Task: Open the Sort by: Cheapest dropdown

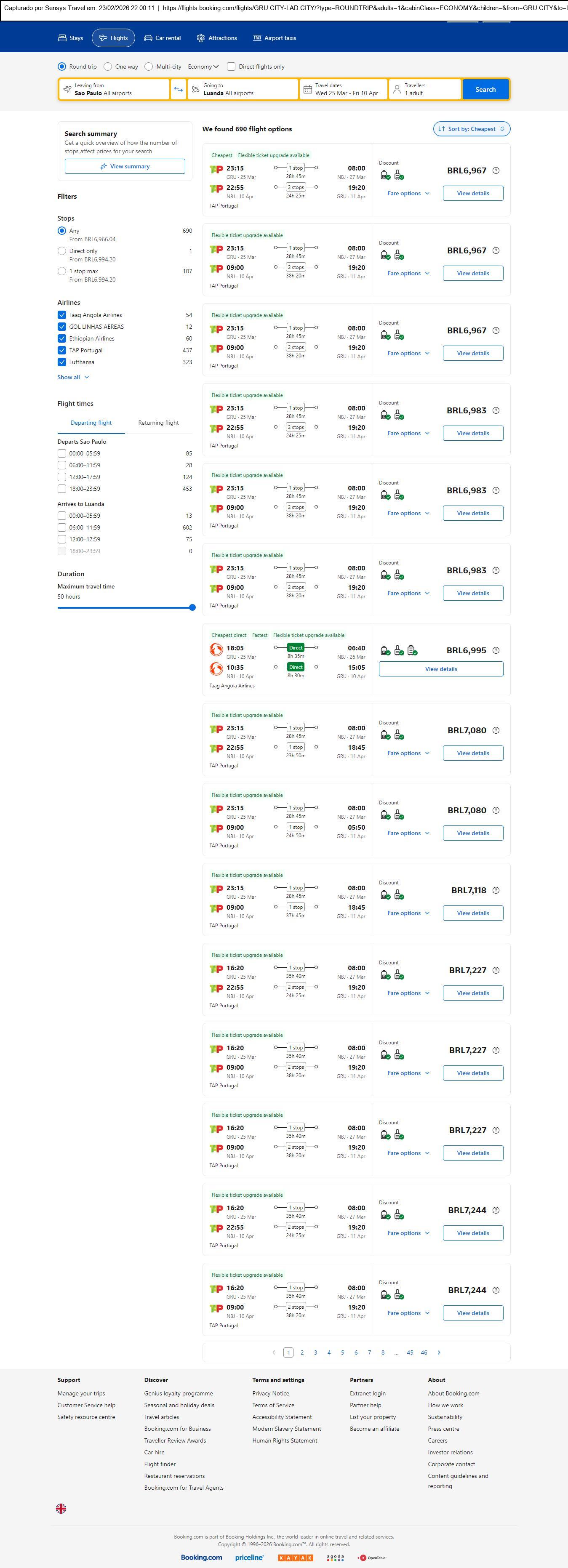Action: point(471,129)
